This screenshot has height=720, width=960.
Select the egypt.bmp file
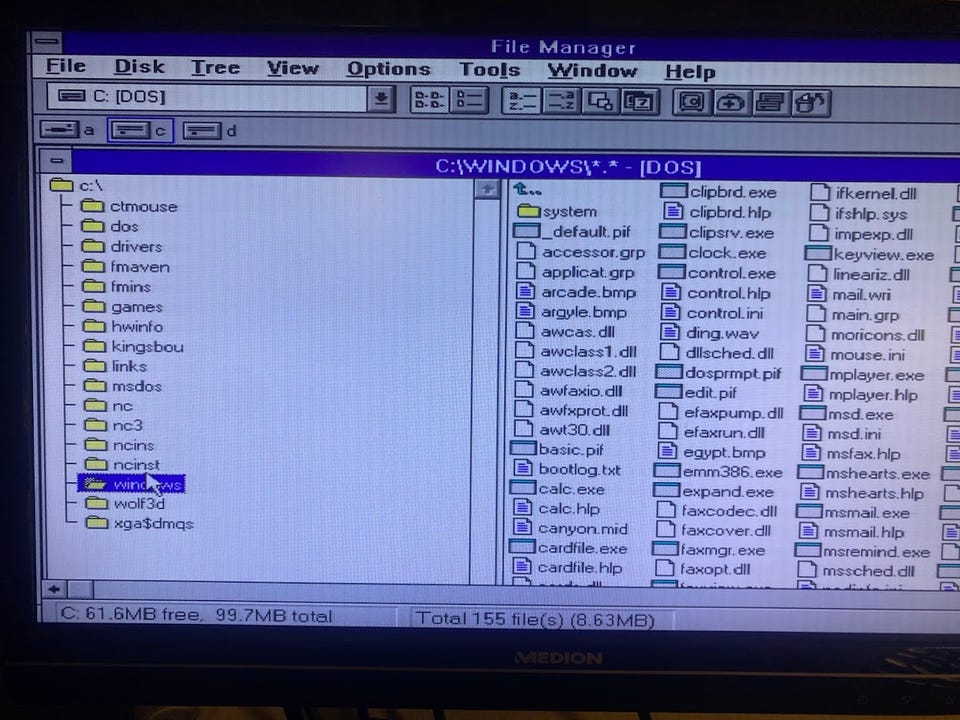711,452
